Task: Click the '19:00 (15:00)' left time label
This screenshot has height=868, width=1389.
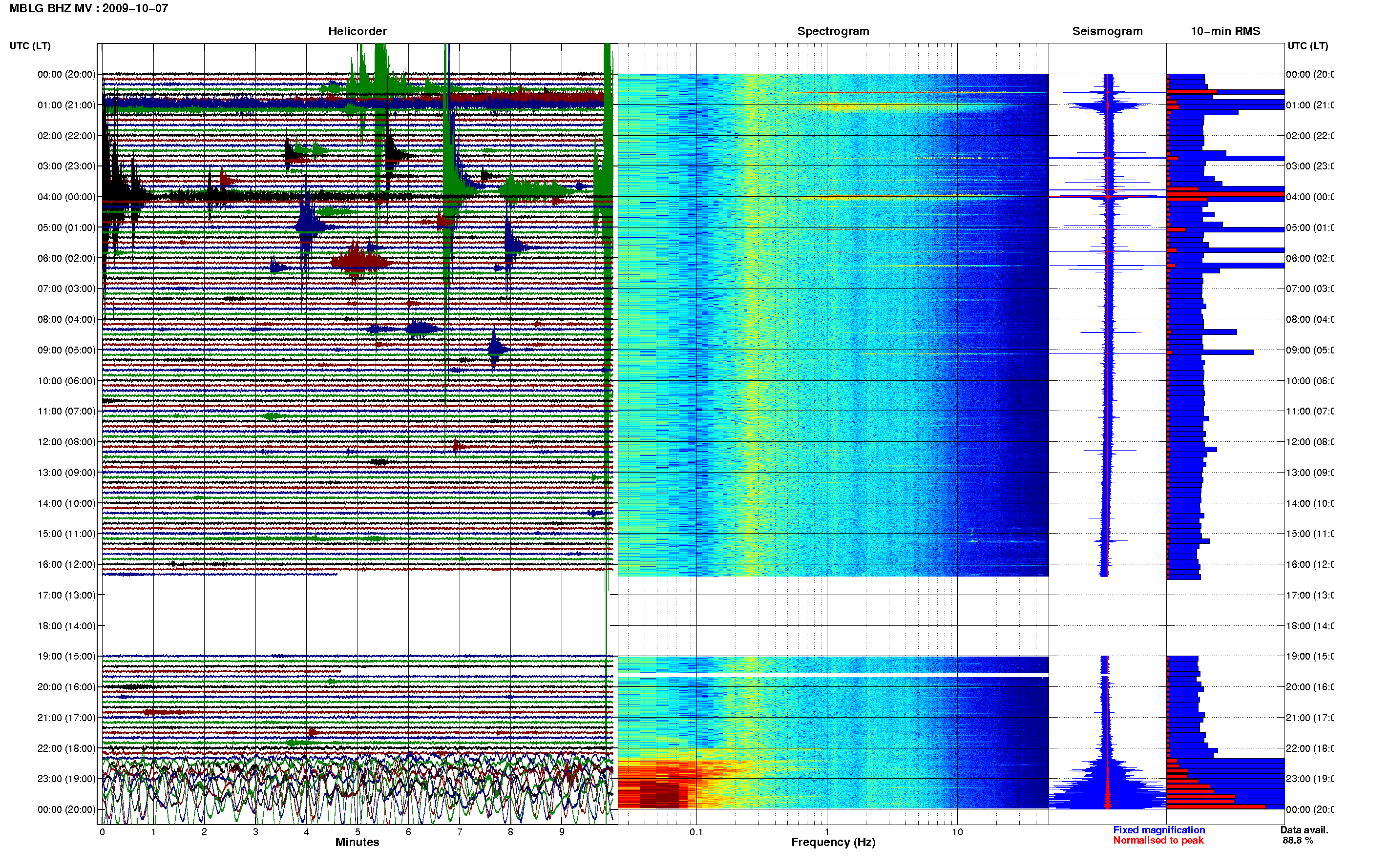Action: click(x=66, y=656)
